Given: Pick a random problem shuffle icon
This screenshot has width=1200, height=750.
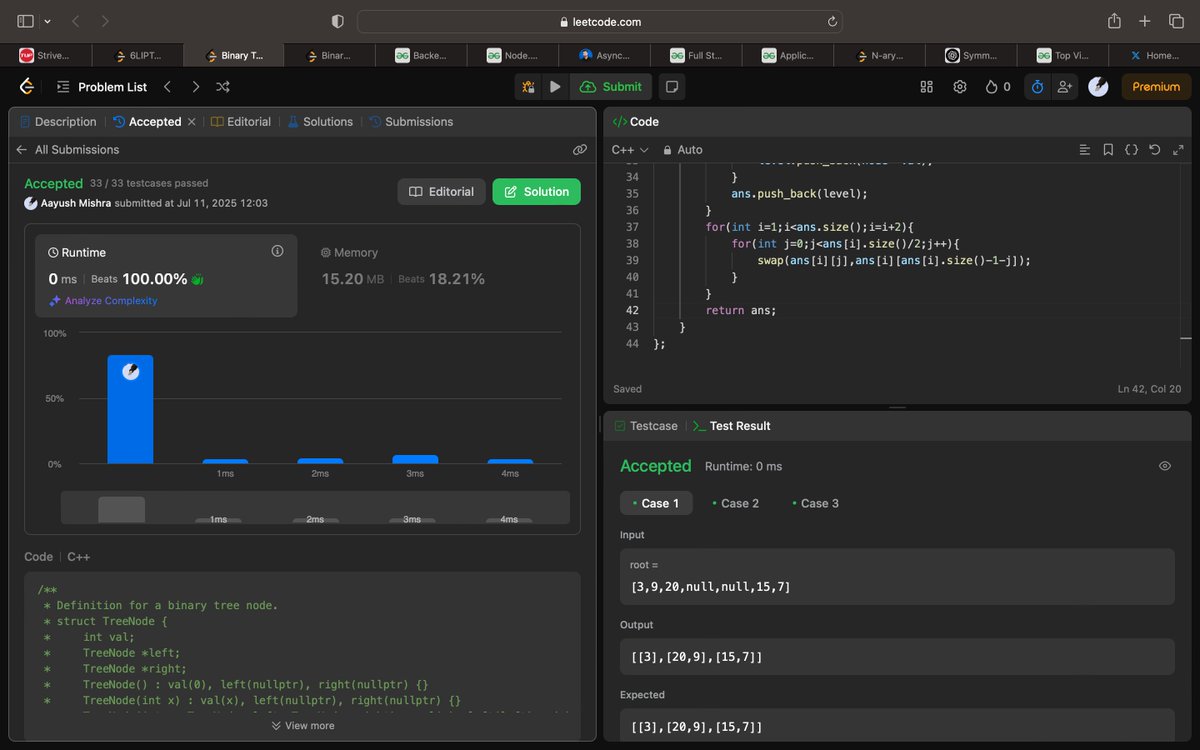Looking at the screenshot, I should (223, 87).
